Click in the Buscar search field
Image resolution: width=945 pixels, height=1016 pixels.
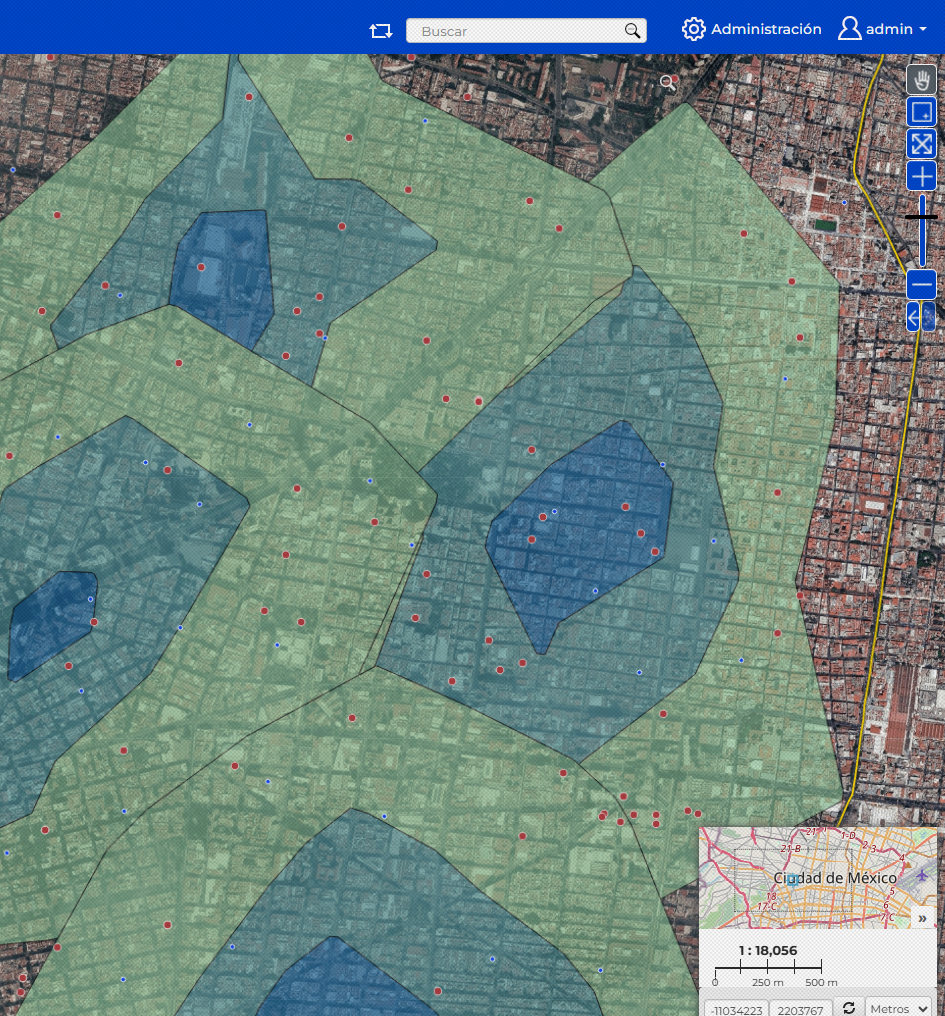point(515,31)
